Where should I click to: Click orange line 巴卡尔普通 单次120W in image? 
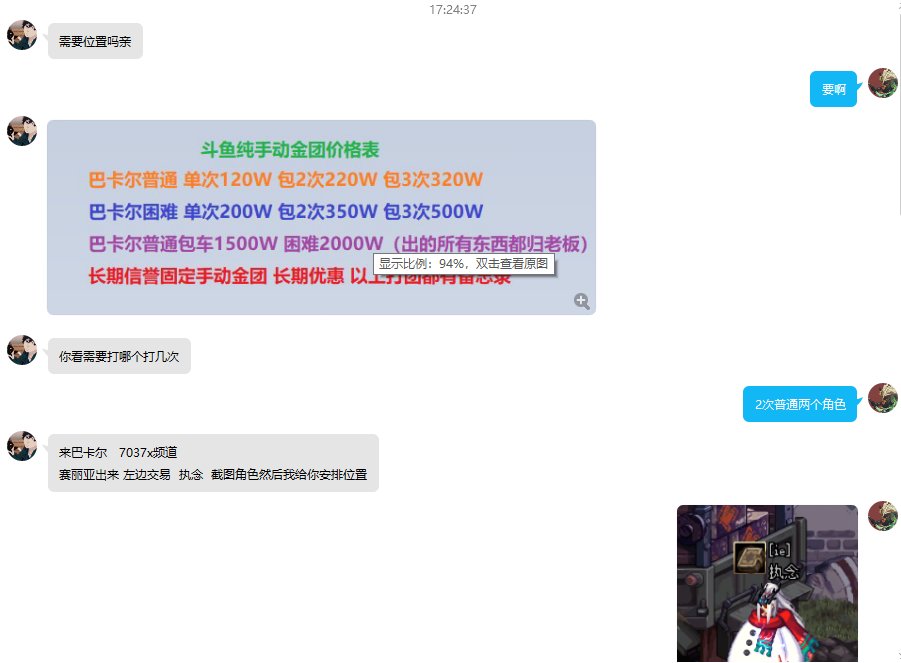tap(286, 180)
